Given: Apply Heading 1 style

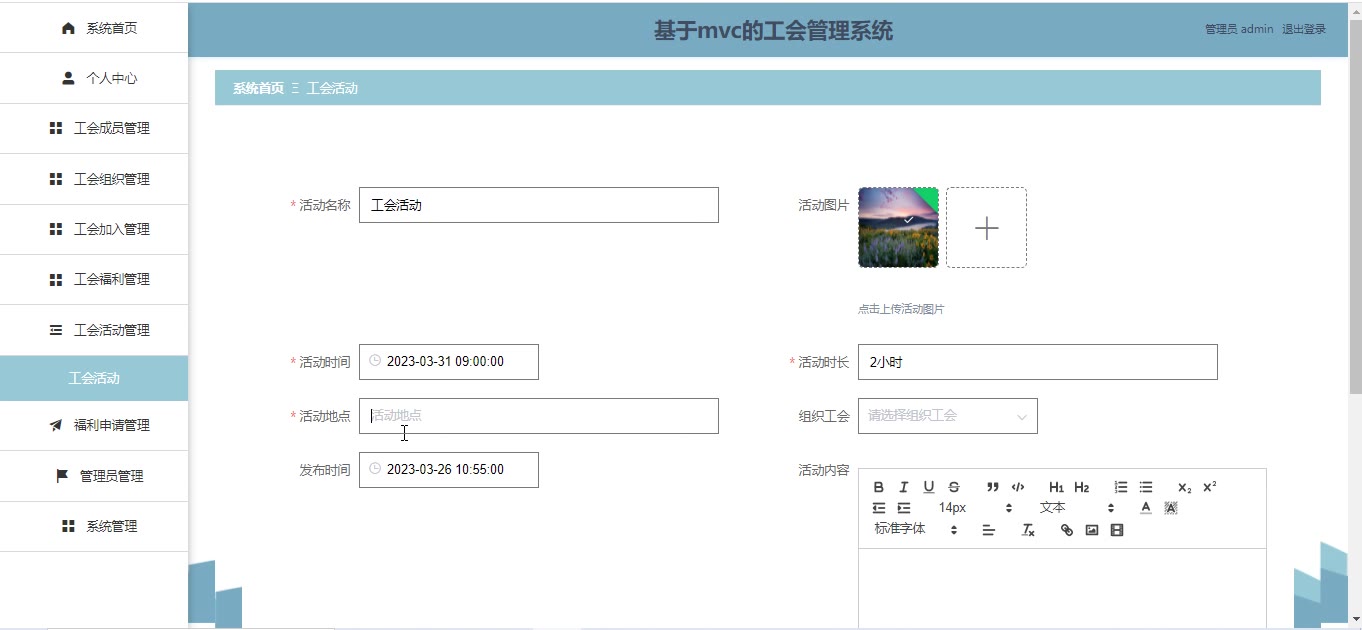Looking at the screenshot, I should pyautogui.click(x=1056, y=487).
